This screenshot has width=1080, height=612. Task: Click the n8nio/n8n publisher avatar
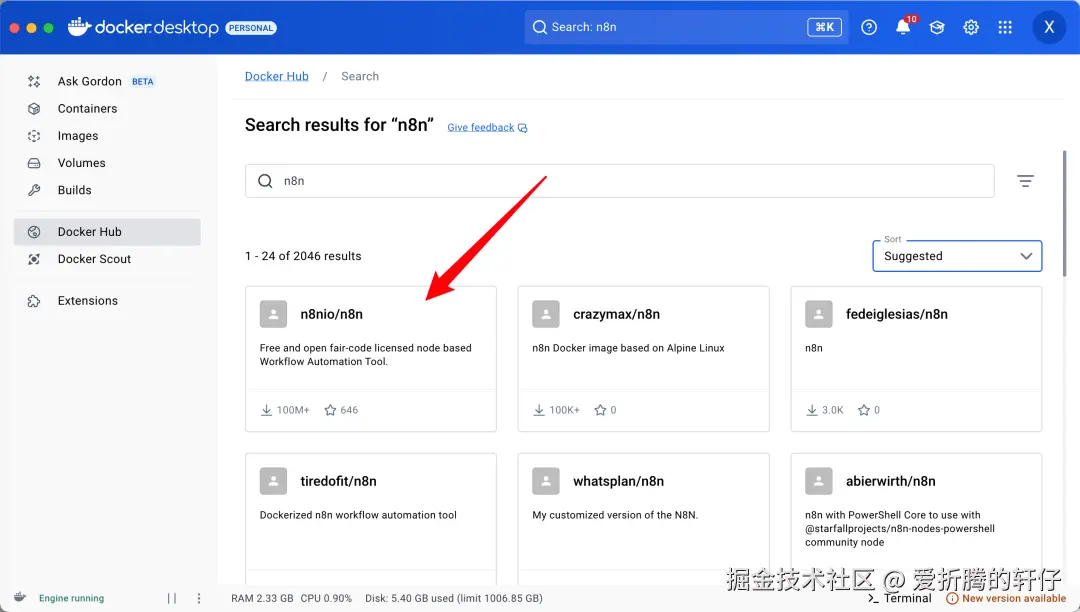273,314
